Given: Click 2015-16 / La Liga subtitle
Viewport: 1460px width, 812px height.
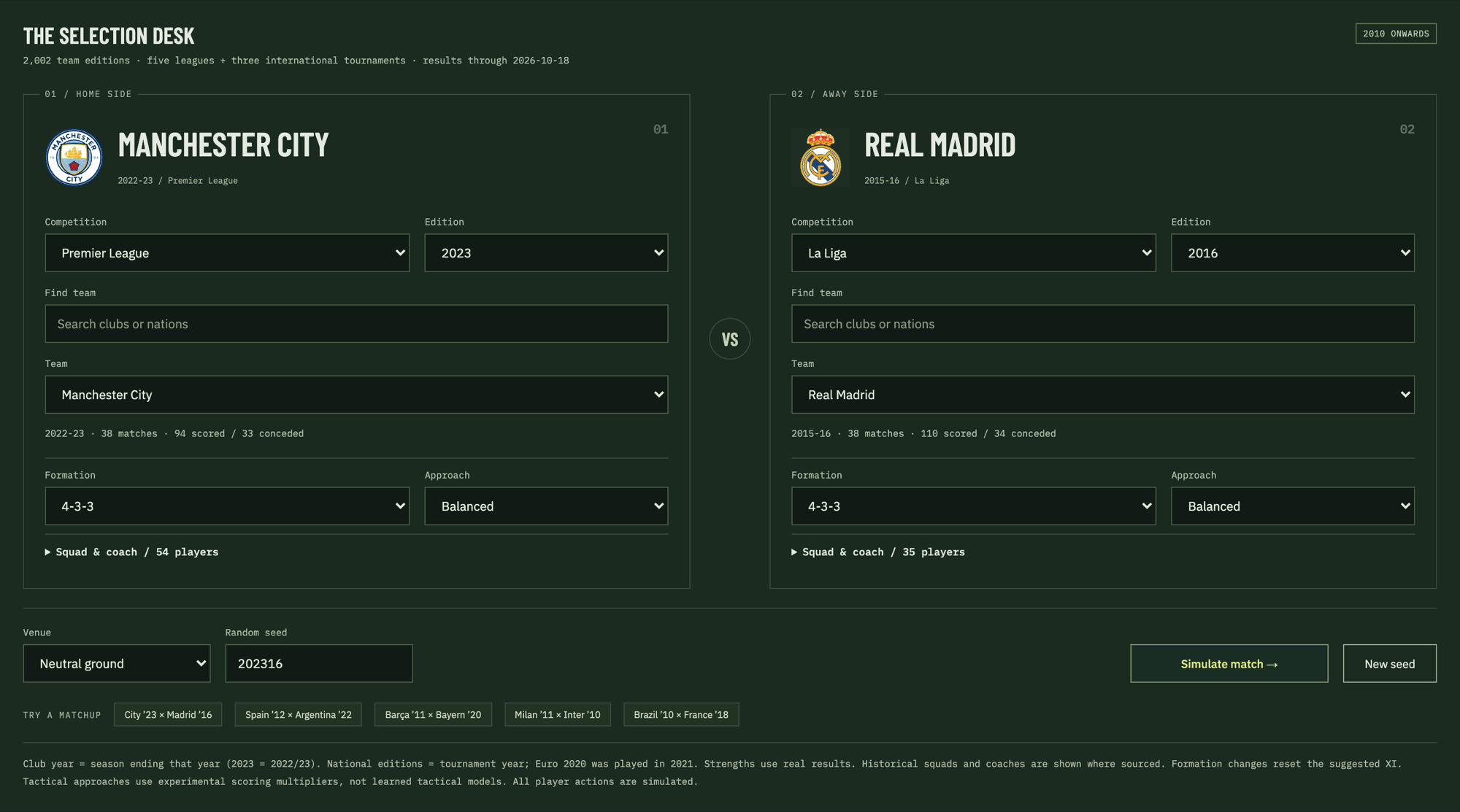Looking at the screenshot, I should click(x=907, y=181).
